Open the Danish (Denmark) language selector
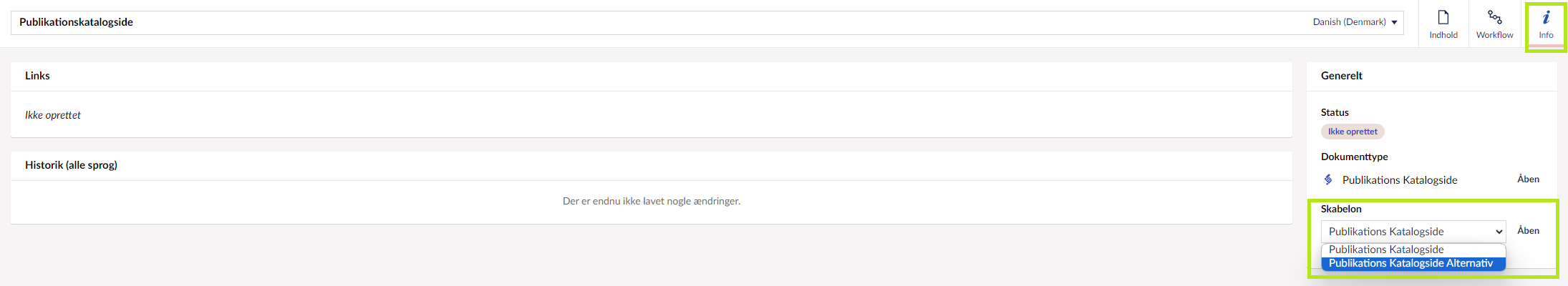 (x=1355, y=22)
